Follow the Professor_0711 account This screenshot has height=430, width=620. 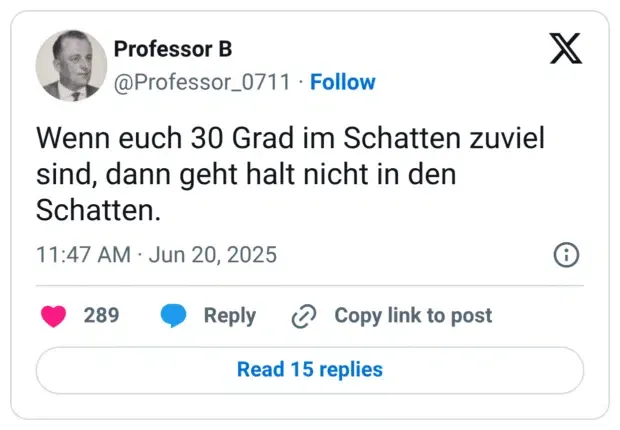(342, 82)
